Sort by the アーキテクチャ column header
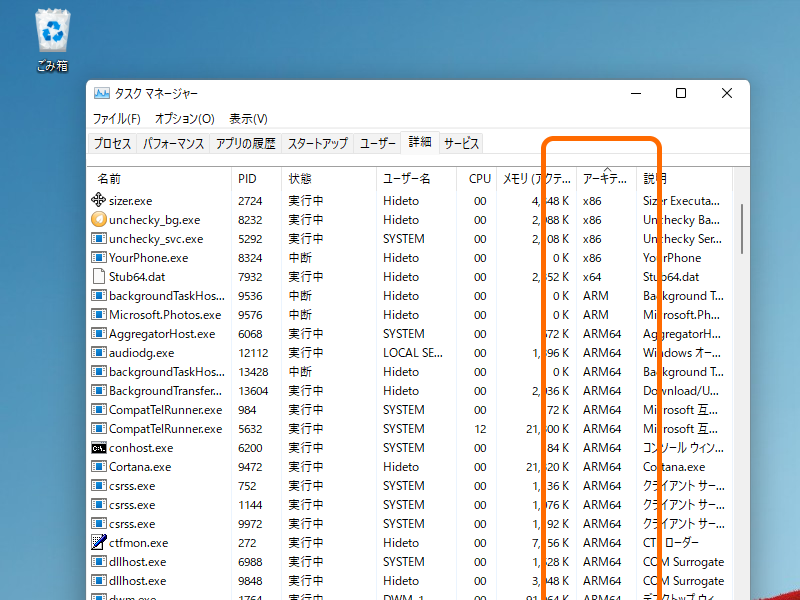Screen dimensions: 800x600 600,178
